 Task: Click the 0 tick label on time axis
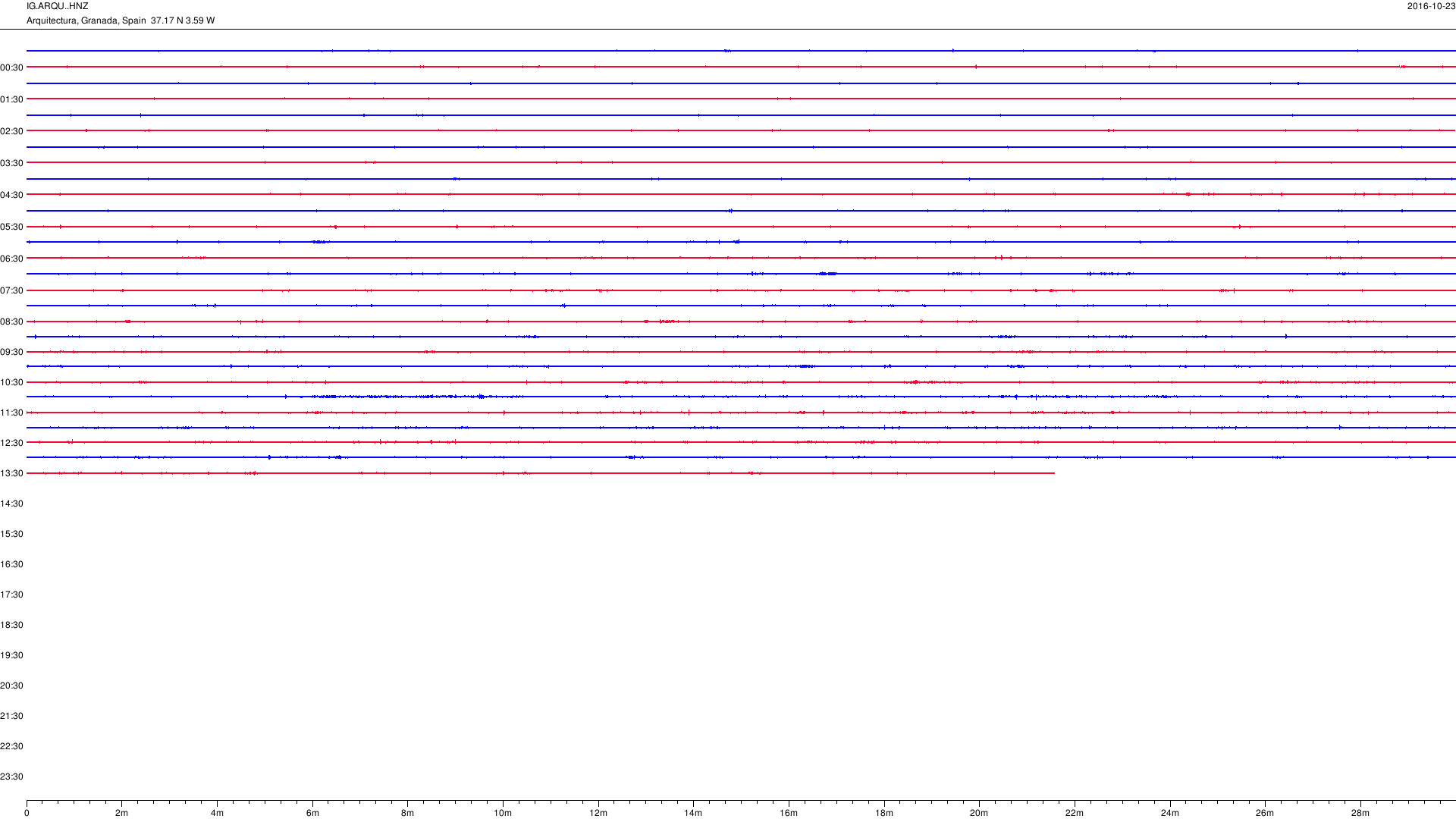(x=27, y=813)
